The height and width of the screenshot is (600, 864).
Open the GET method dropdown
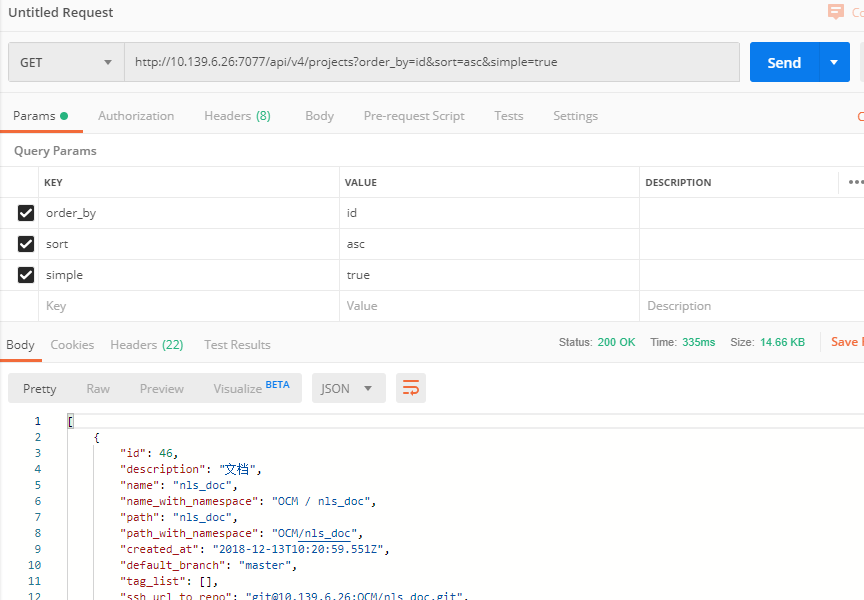pyautogui.click(x=66, y=62)
